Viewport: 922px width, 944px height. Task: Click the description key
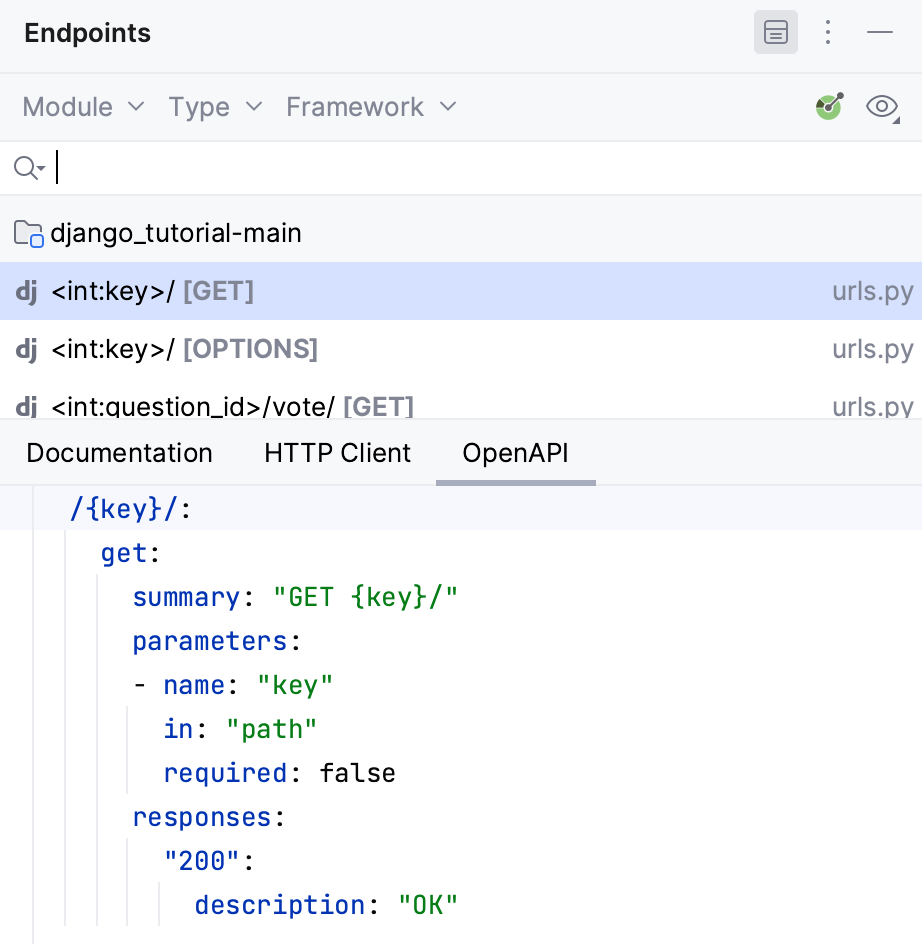click(x=280, y=905)
